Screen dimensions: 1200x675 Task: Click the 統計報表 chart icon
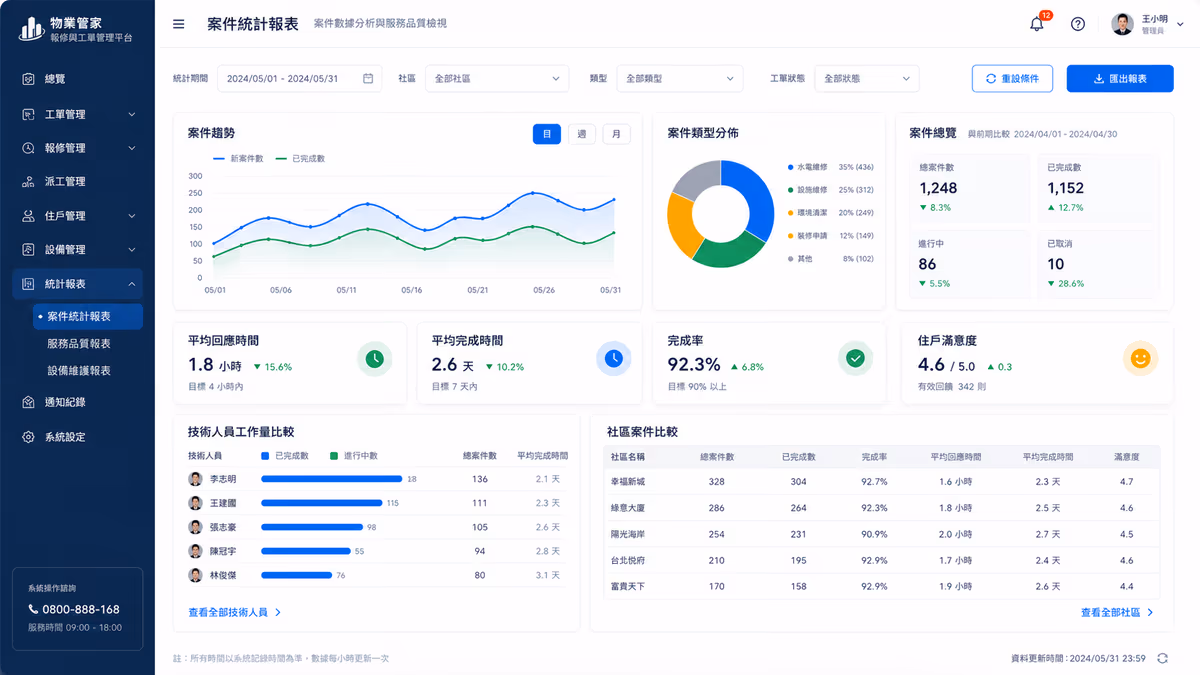(28, 284)
